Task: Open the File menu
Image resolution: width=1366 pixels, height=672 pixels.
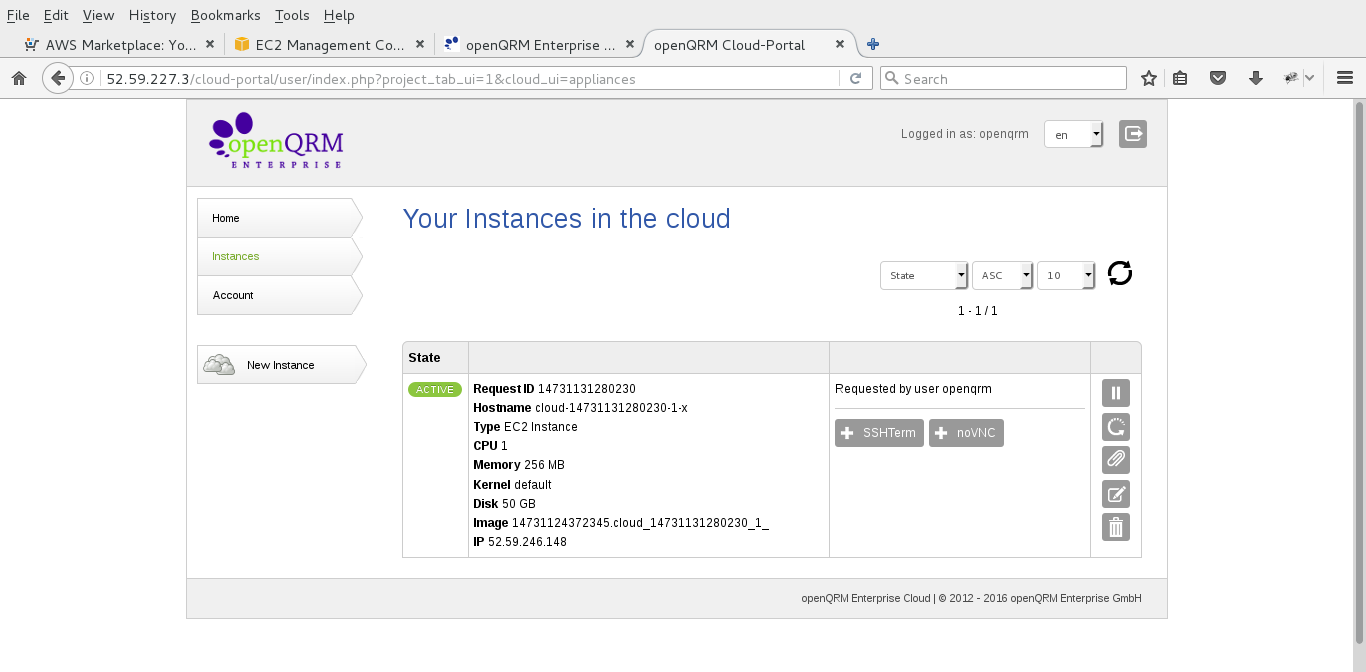Action: [x=18, y=15]
